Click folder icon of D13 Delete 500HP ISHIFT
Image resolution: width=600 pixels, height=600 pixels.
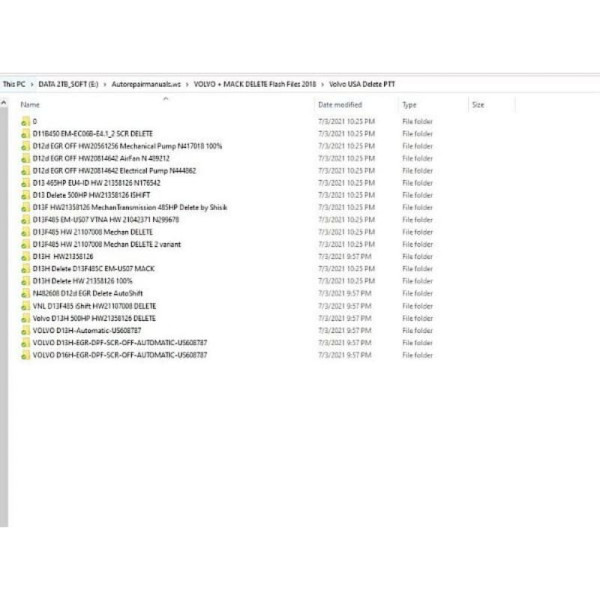click(x=25, y=194)
